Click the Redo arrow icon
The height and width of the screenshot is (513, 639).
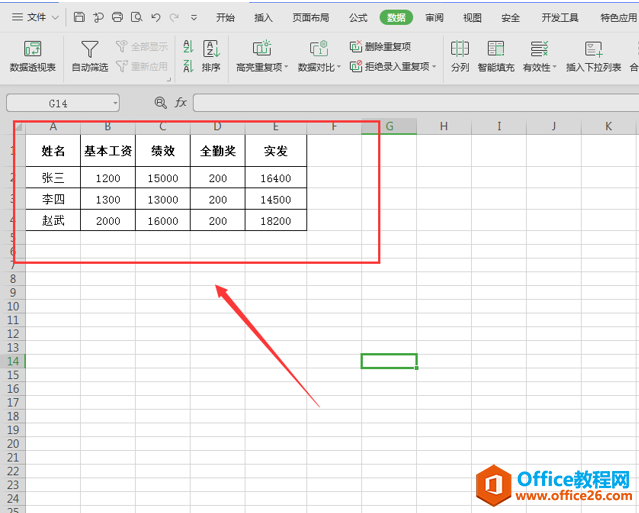pos(174,17)
